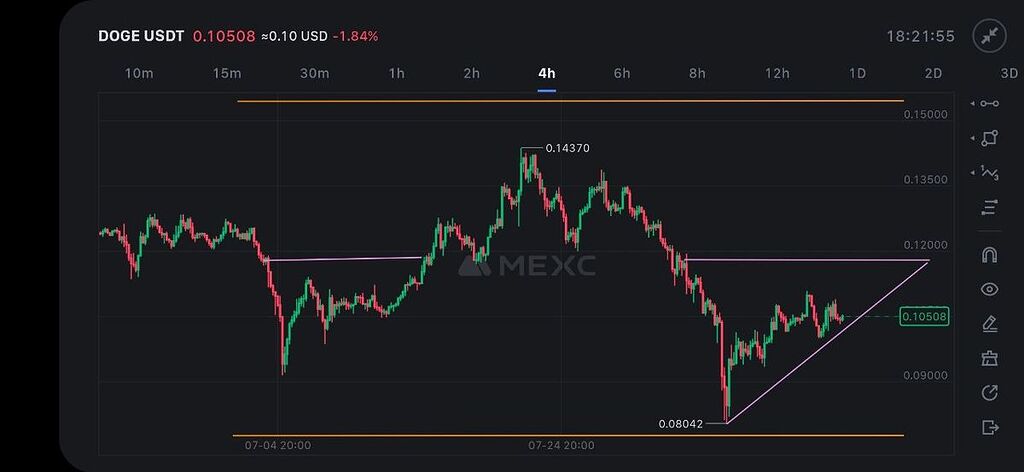The height and width of the screenshot is (472, 1024).
Task: Click the DOGE USDT pair name
Action: coord(141,36)
